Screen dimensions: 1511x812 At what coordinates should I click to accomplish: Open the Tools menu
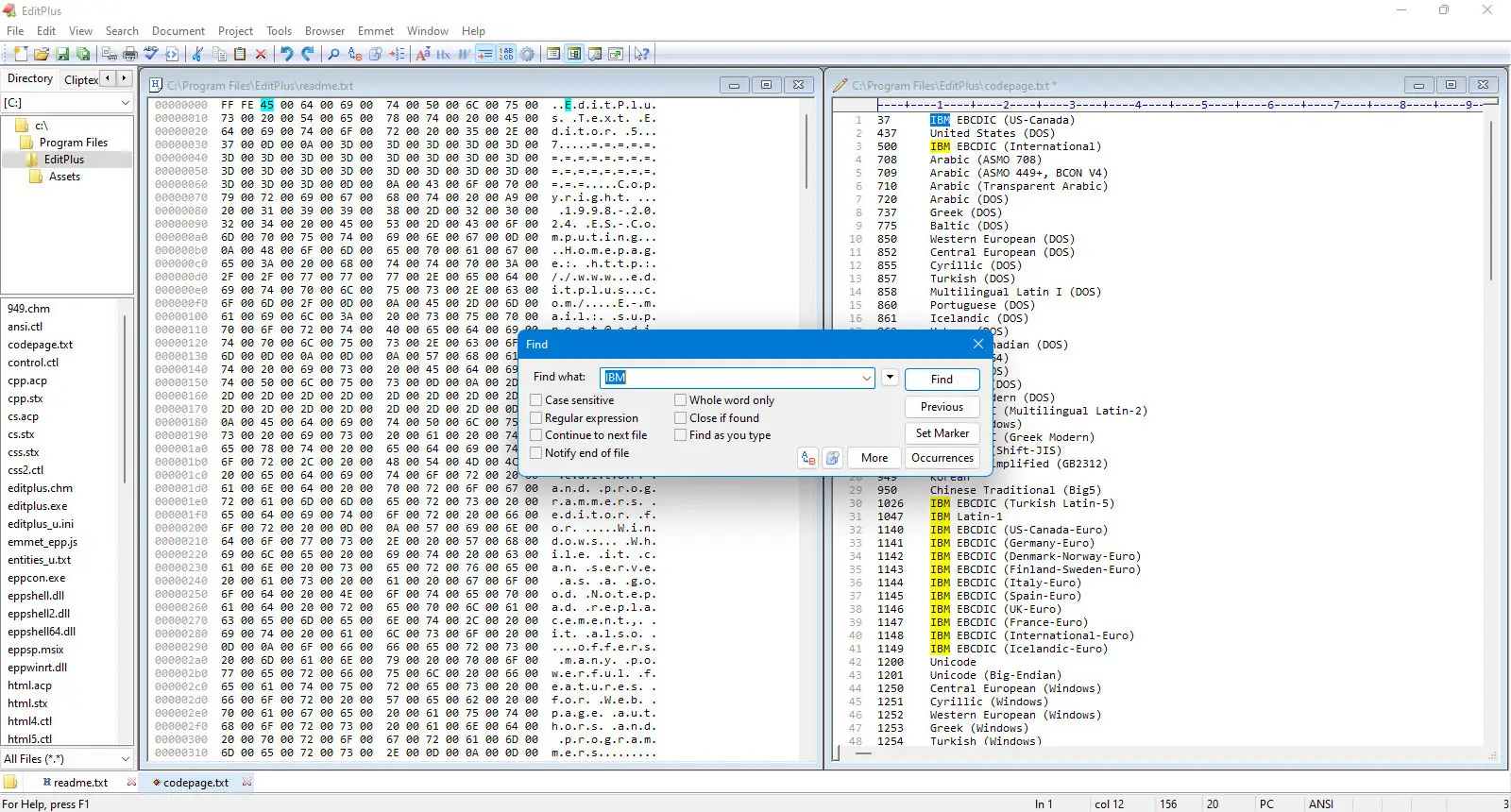click(279, 31)
